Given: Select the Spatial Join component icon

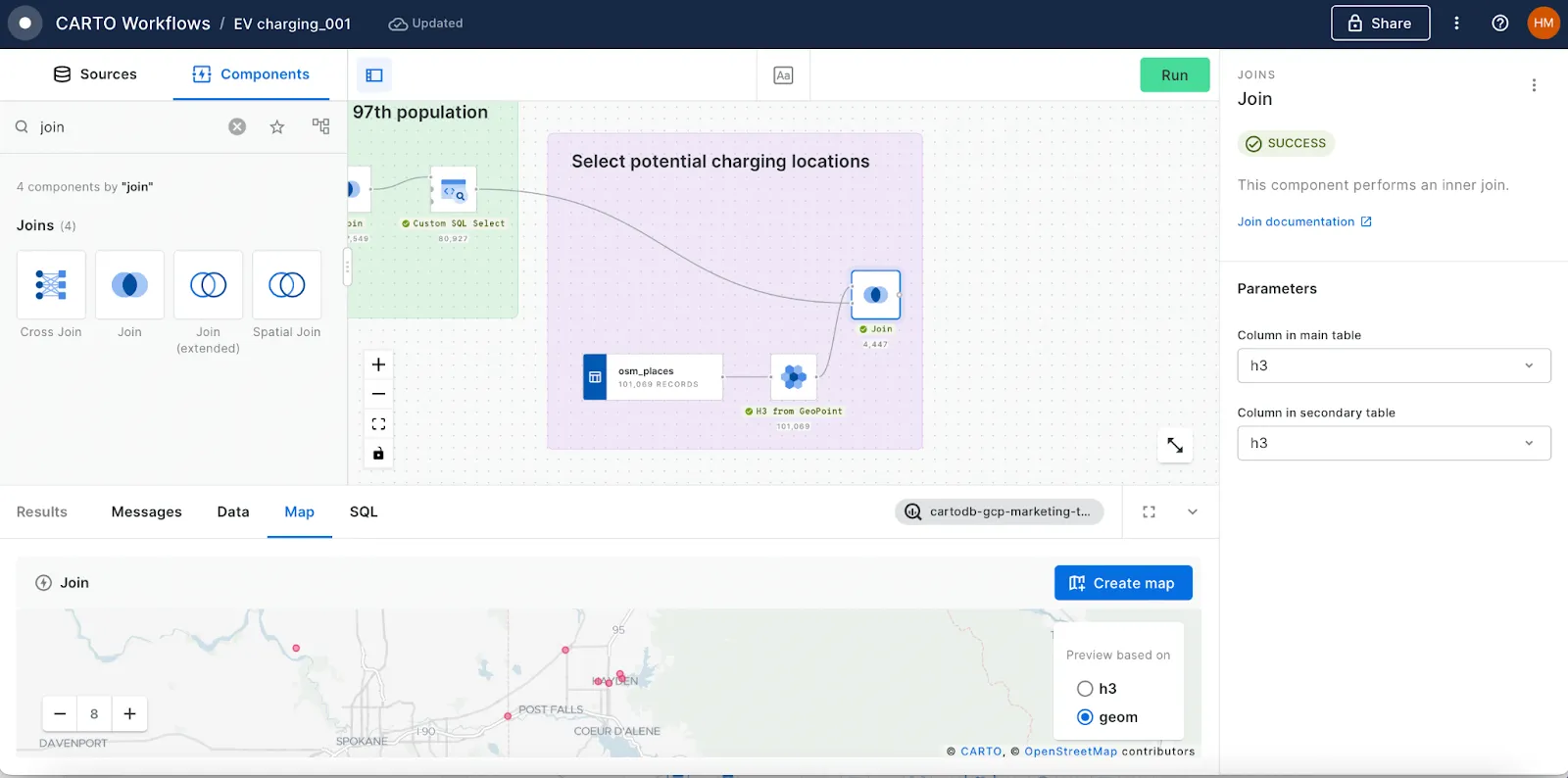Looking at the screenshot, I should click(x=286, y=285).
